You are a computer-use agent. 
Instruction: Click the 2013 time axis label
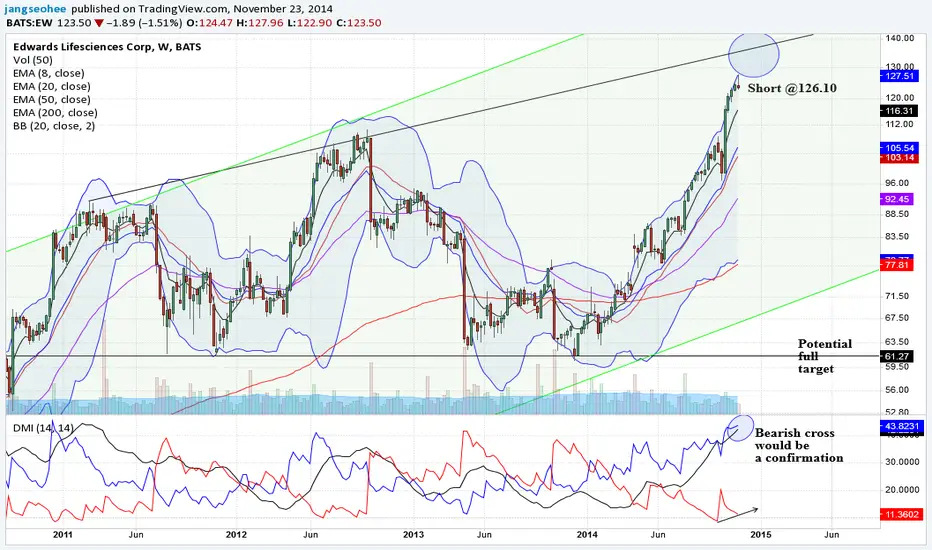tap(413, 535)
